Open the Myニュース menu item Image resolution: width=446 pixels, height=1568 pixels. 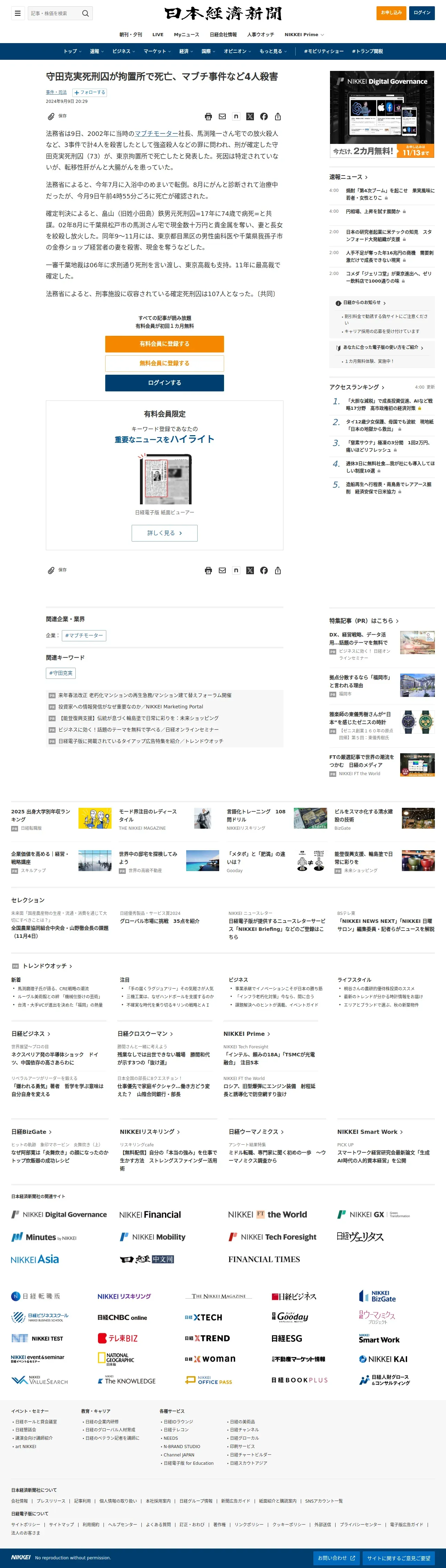[x=186, y=35]
